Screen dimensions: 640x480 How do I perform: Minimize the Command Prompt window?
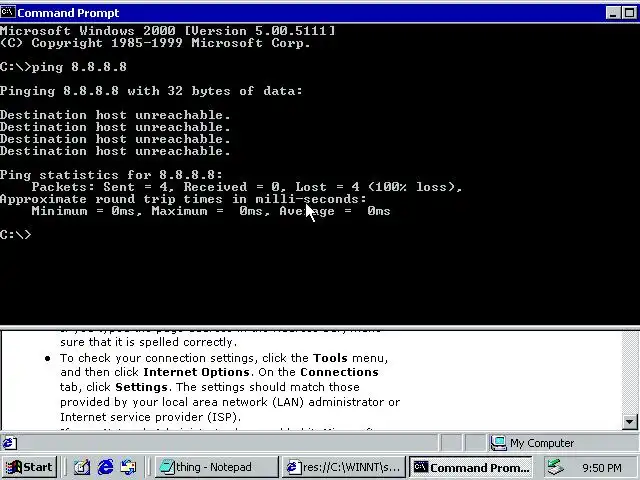tap(613, 13)
